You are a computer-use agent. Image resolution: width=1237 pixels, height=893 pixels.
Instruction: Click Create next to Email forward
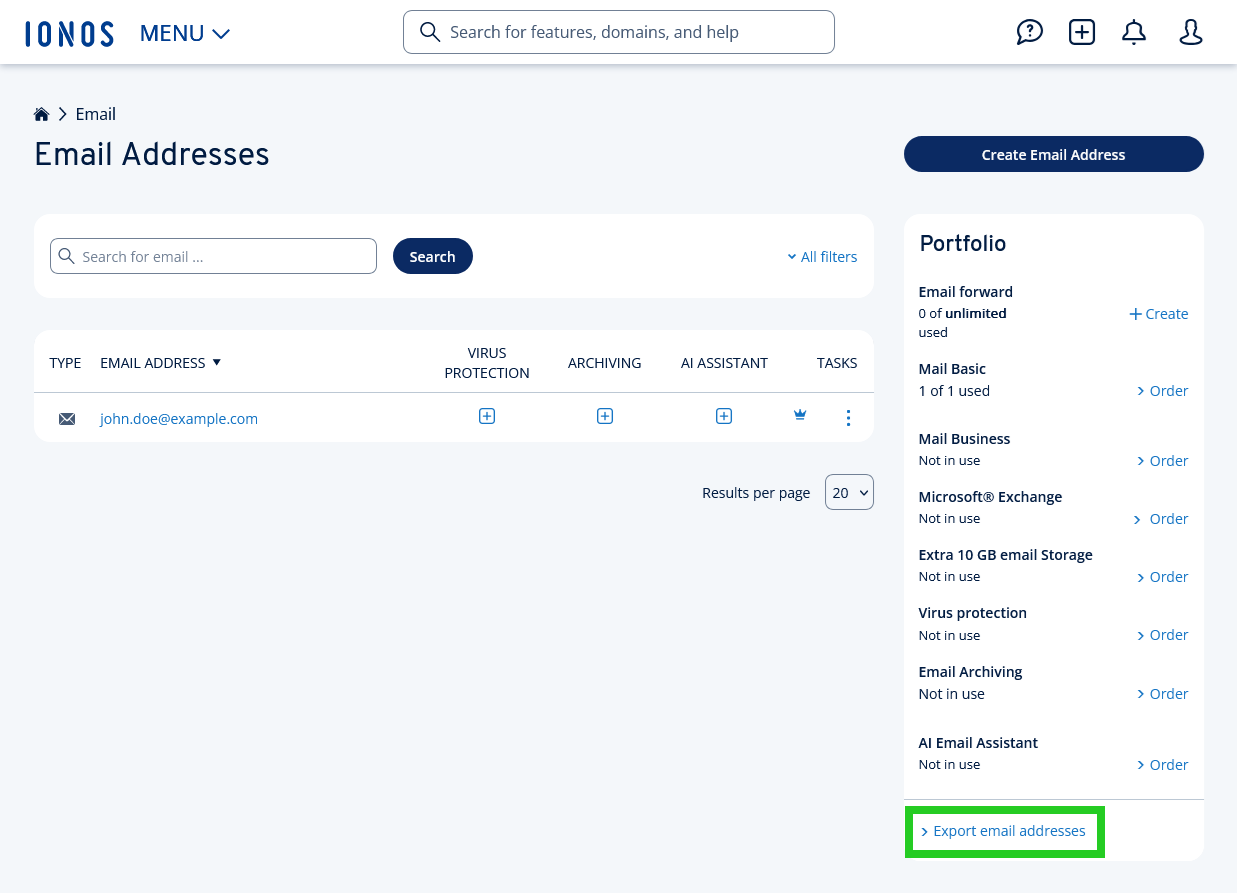[x=1159, y=314]
